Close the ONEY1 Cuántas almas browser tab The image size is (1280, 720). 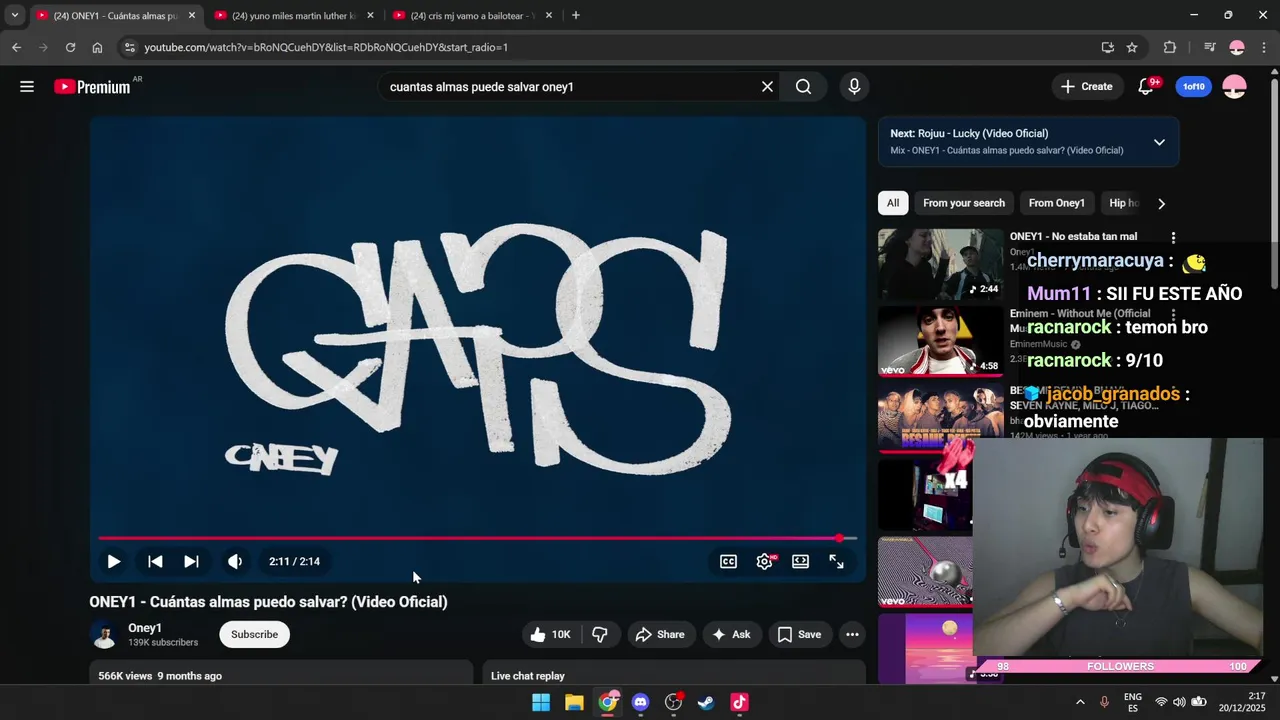[x=192, y=15]
